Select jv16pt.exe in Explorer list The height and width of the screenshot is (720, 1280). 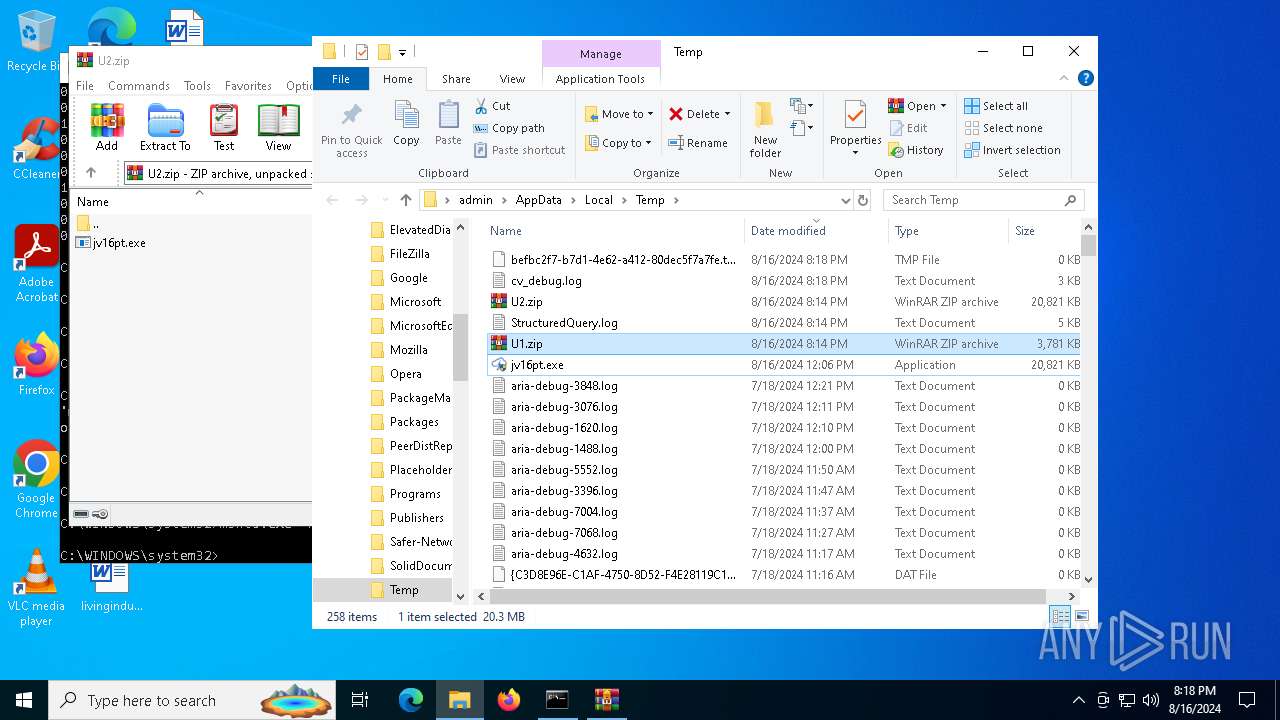[785, 365]
